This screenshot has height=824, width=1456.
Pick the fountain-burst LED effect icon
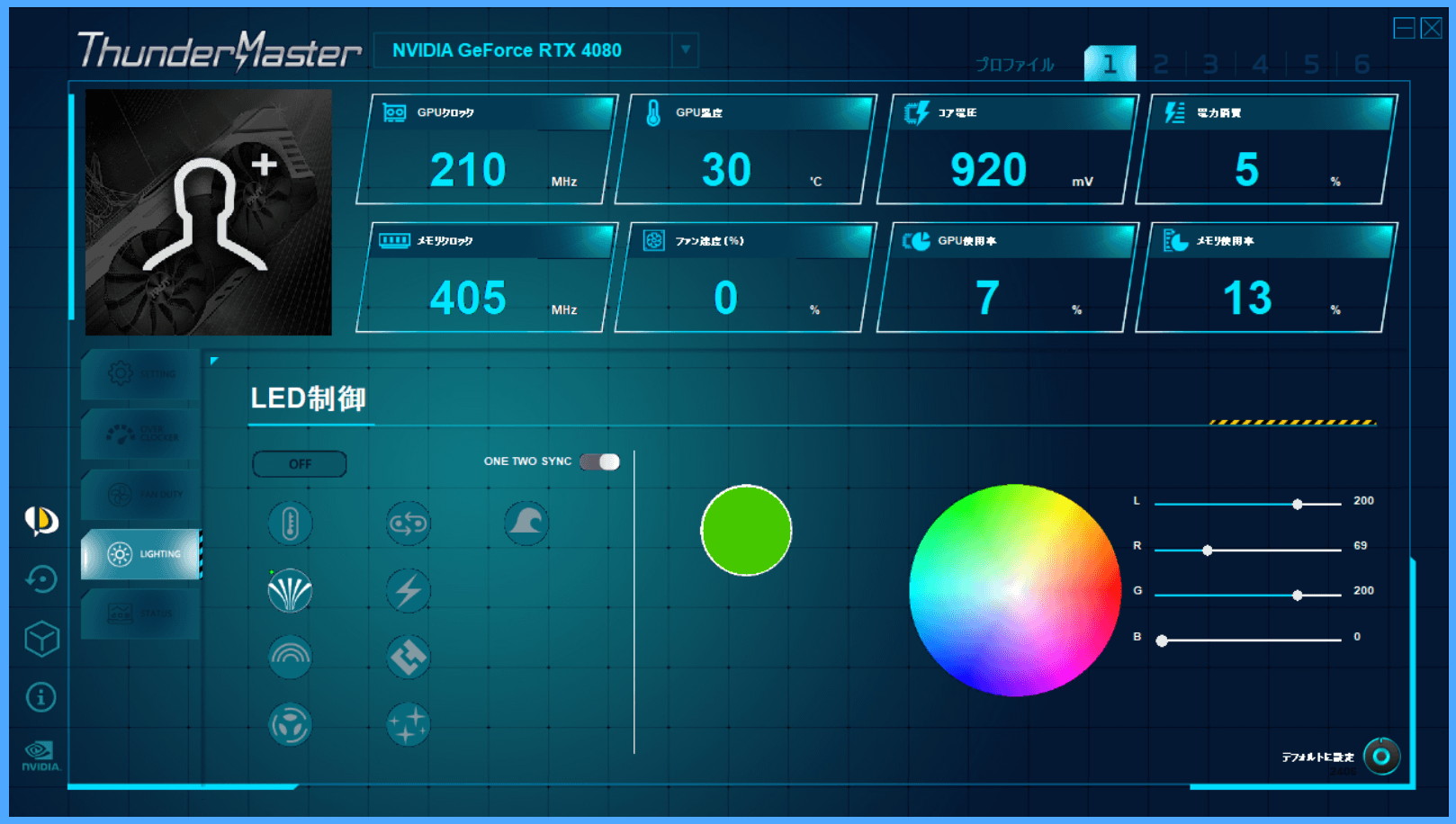tap(290, 591)
